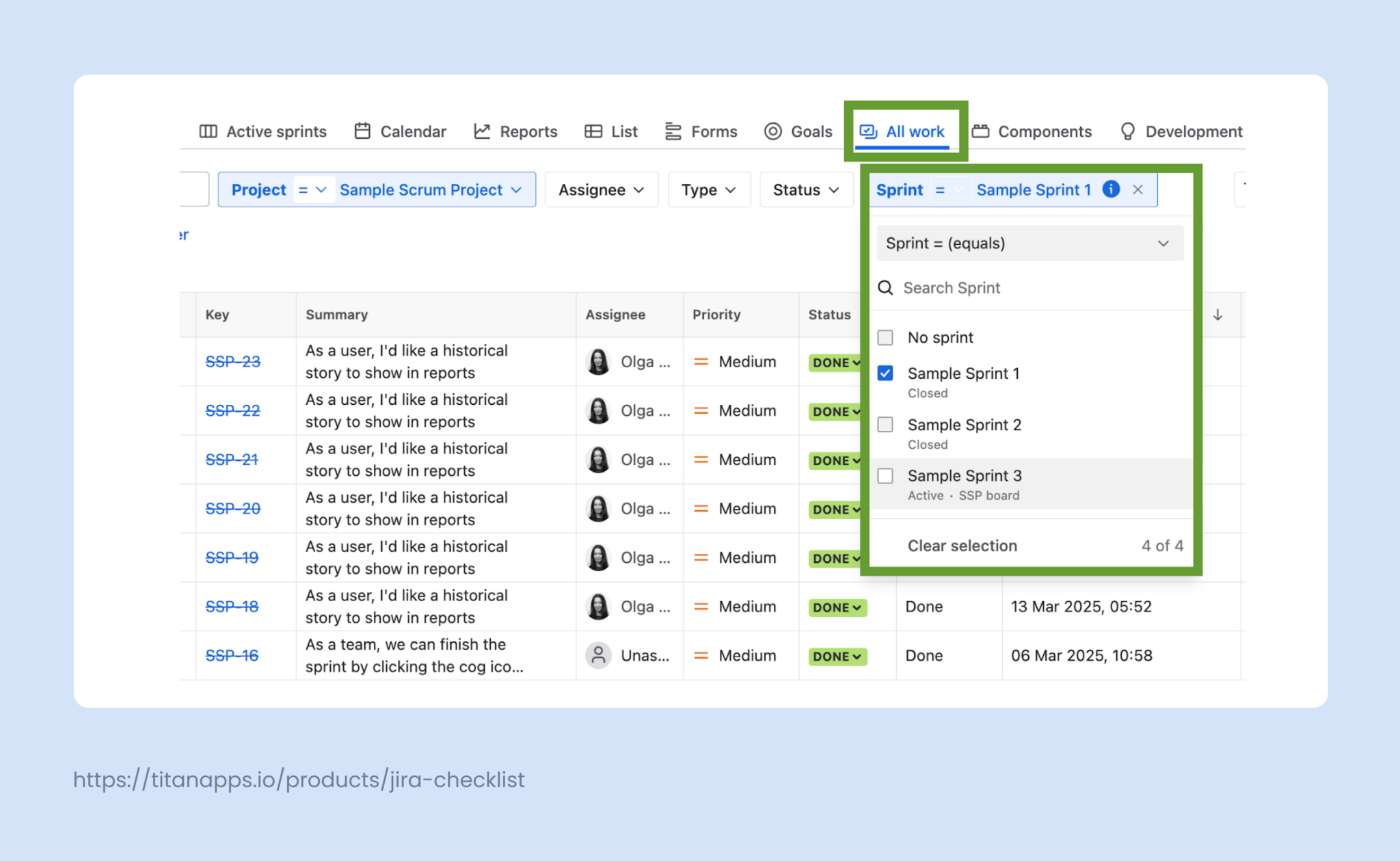The width and height of the screenshot is (1400, 861).
Task: Open issue SSP-19 link
Action: coord(232,557)
